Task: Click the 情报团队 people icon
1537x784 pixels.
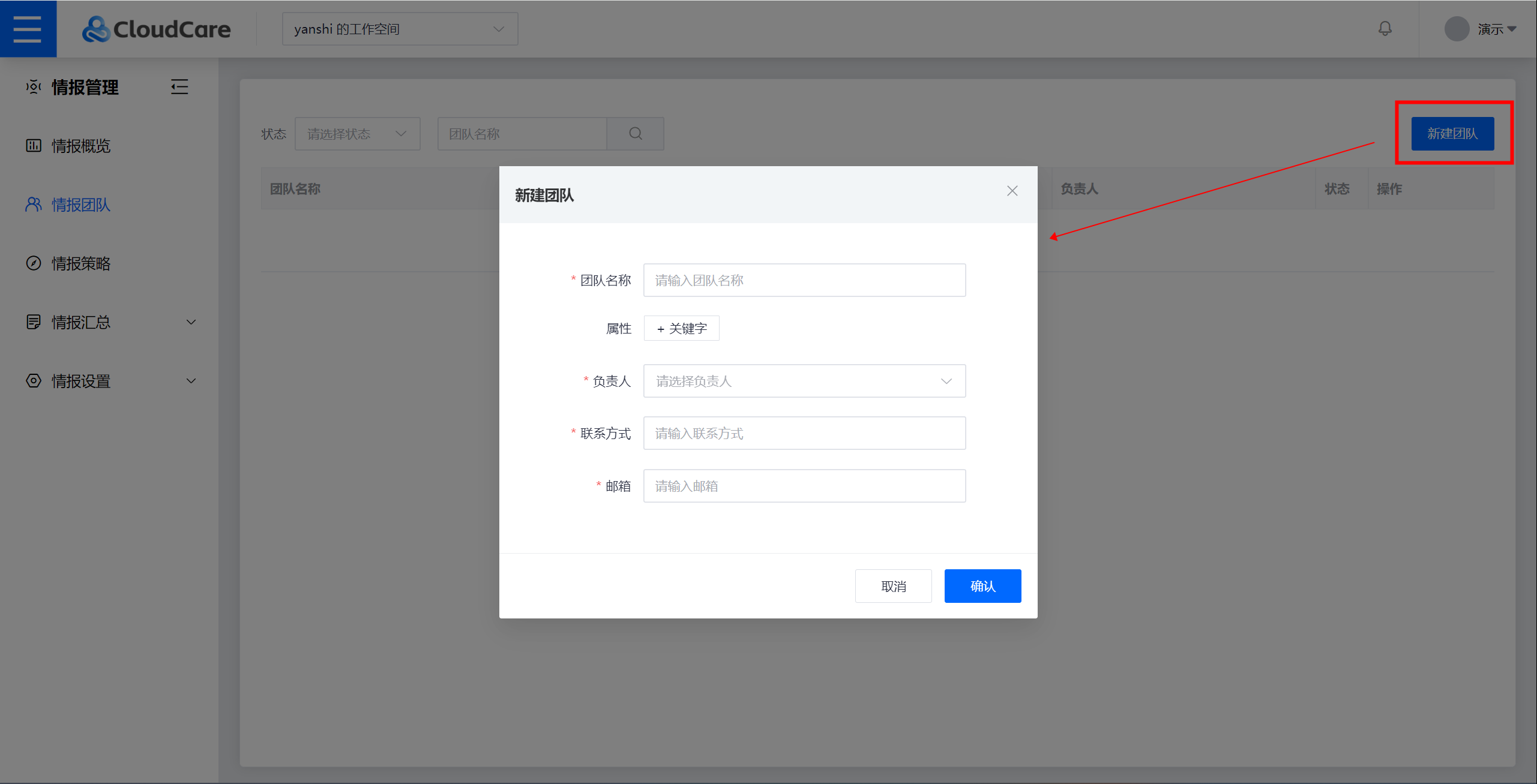Action: click(34, 205)
